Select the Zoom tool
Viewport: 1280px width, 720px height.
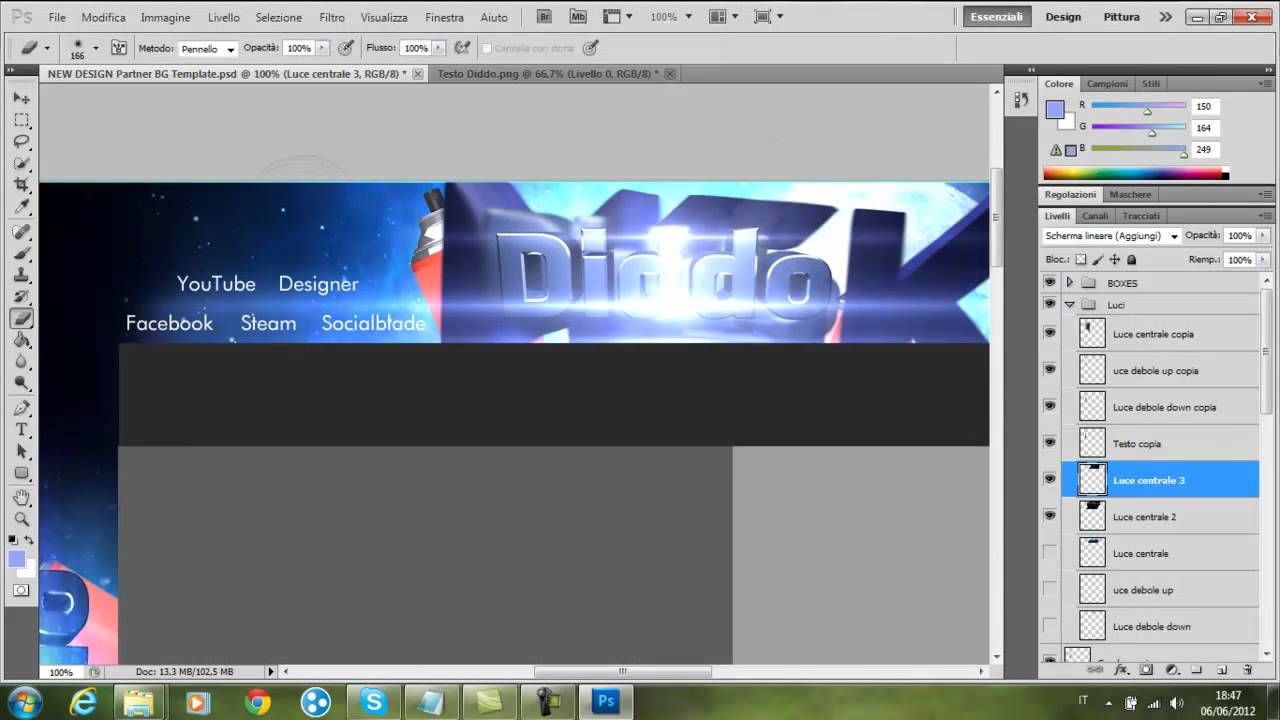(22, 519)
